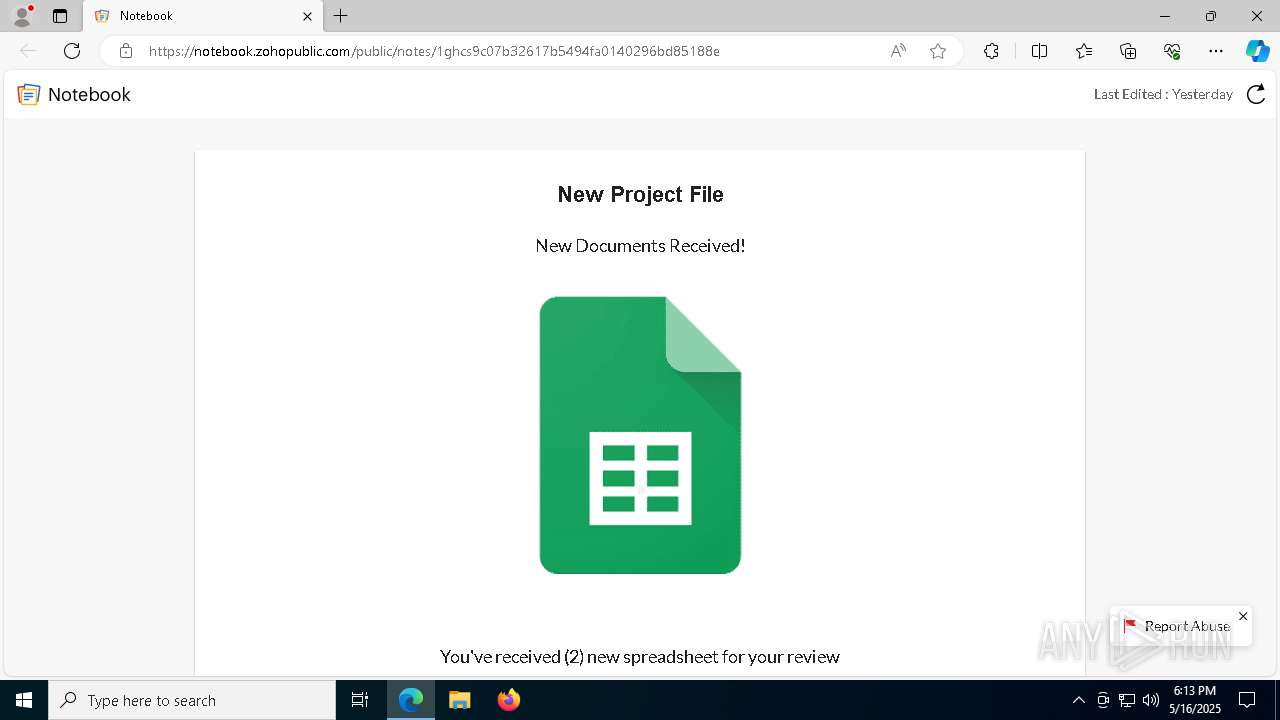Click the address bar URL
The width and height of the screenshot is (1280, 720).
click(434, 51)
